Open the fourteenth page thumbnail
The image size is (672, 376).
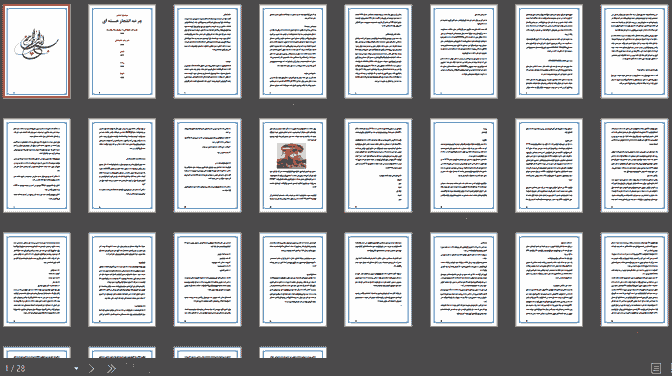point(464,165)
